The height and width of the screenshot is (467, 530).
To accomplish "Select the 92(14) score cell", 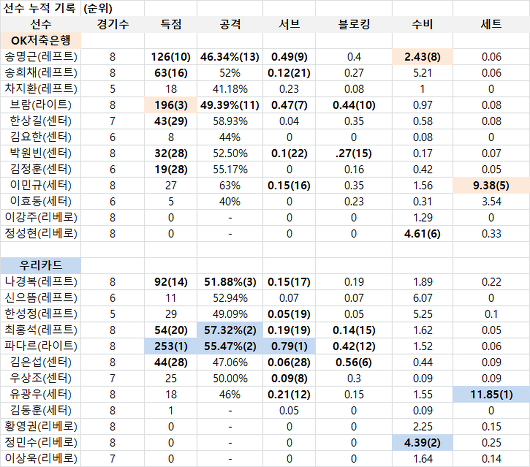I will (171, 282).
